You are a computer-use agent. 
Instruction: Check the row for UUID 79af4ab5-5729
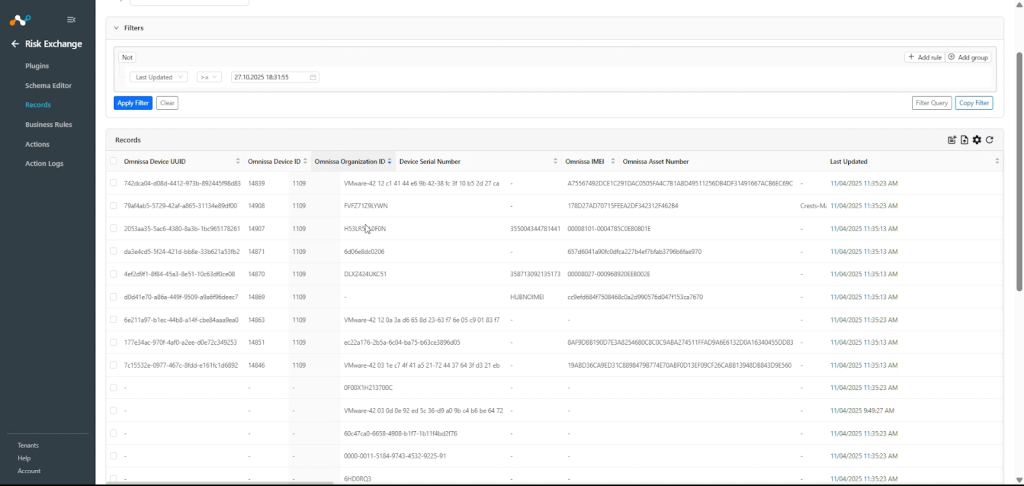114,206
